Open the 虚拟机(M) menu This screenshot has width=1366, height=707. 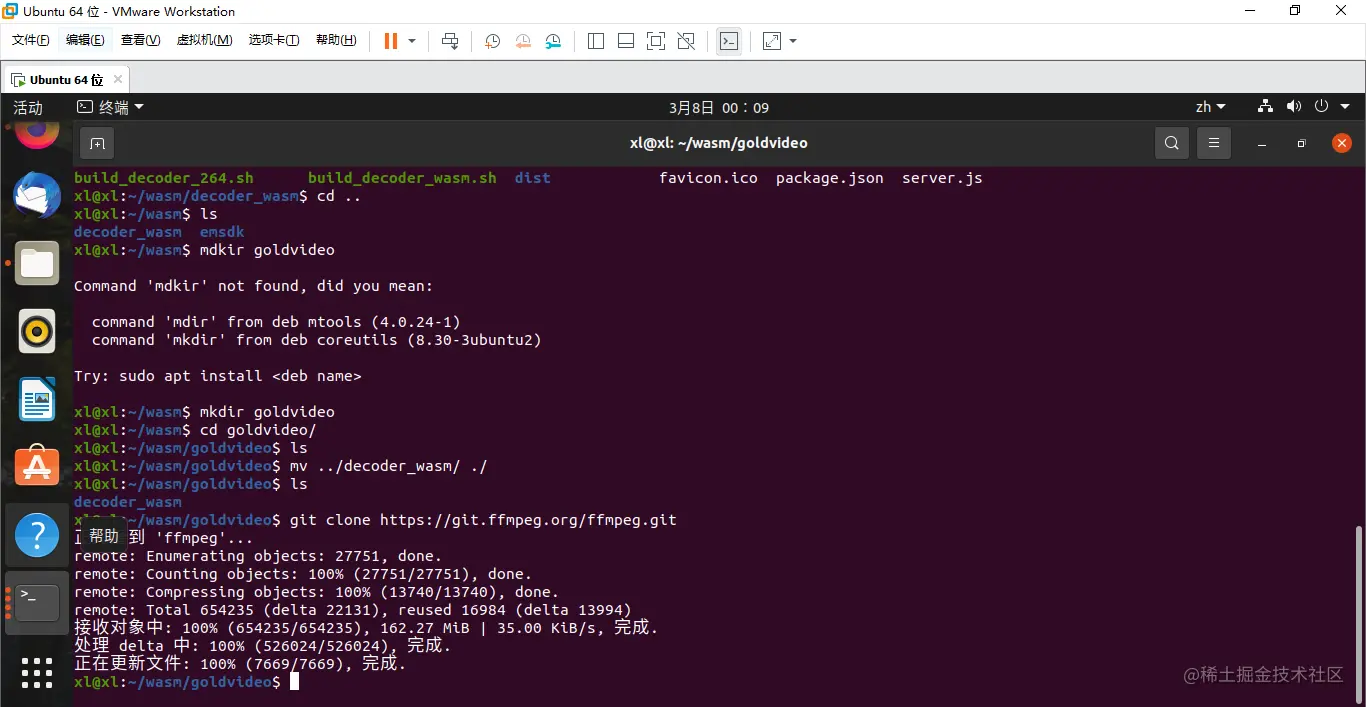[205, 41]
